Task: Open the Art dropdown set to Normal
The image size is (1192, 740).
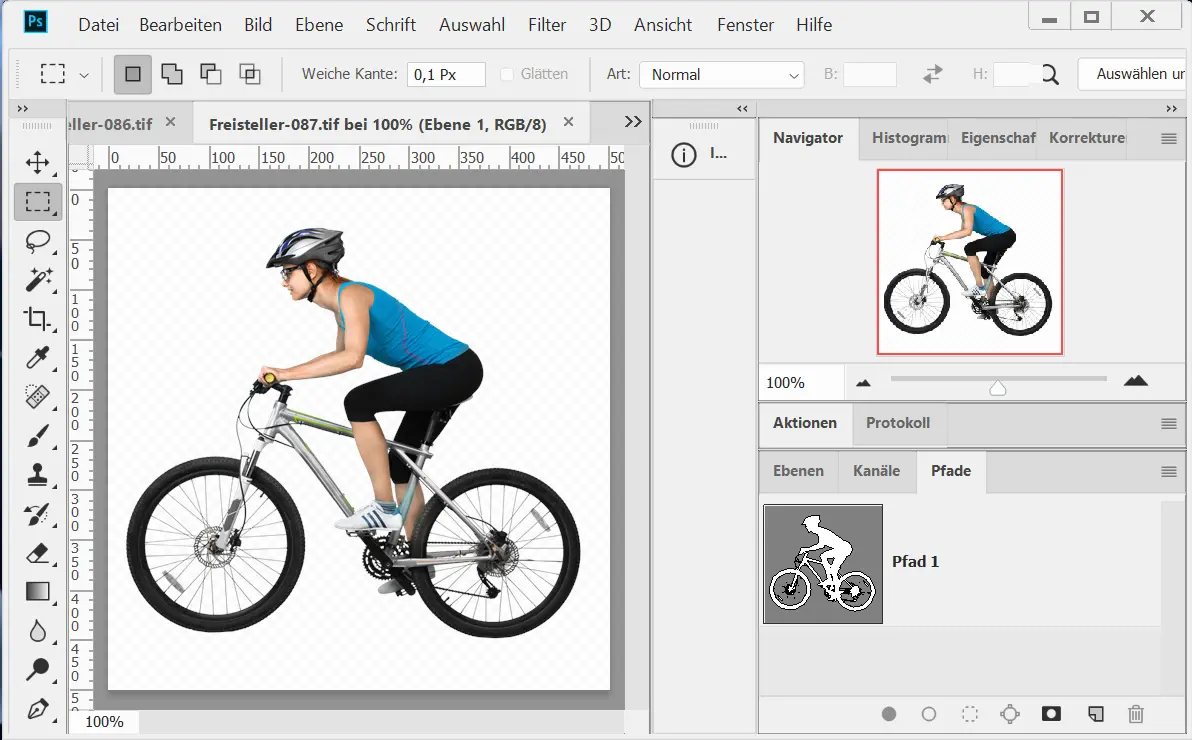Action: (721, 74)
